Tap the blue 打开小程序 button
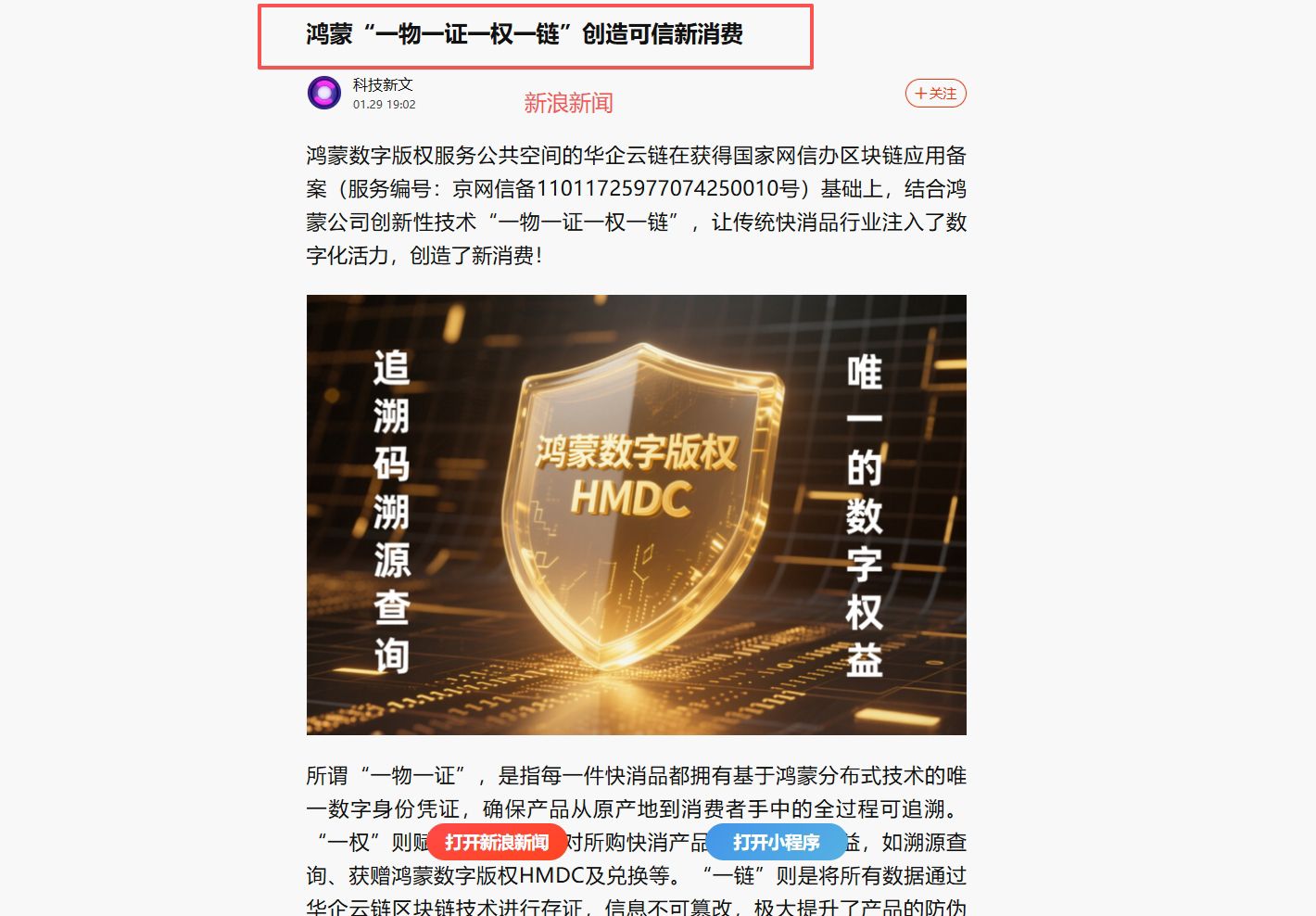The height and width of the screenshot is (916, 1316). [777, 842]
